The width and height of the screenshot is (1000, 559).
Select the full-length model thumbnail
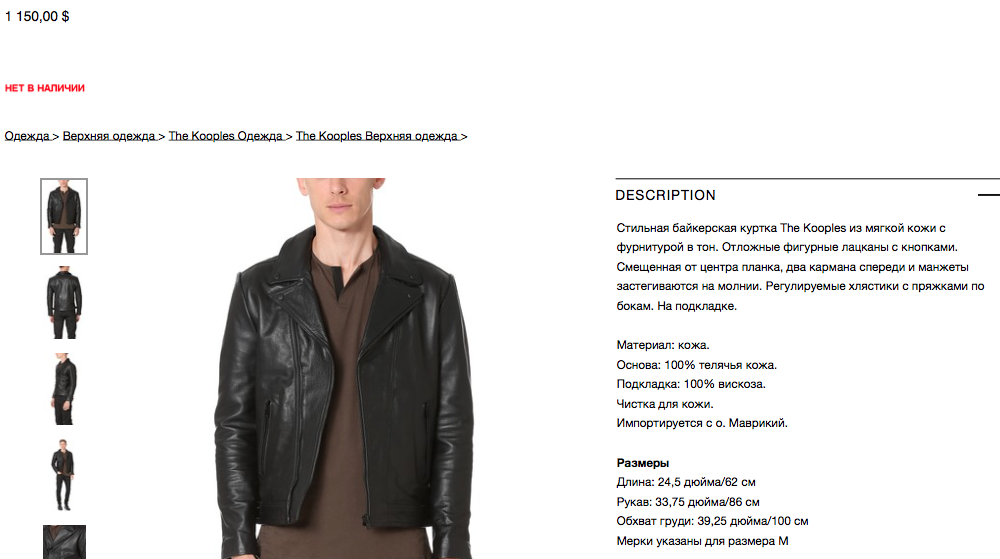click(x=64, y=475)
